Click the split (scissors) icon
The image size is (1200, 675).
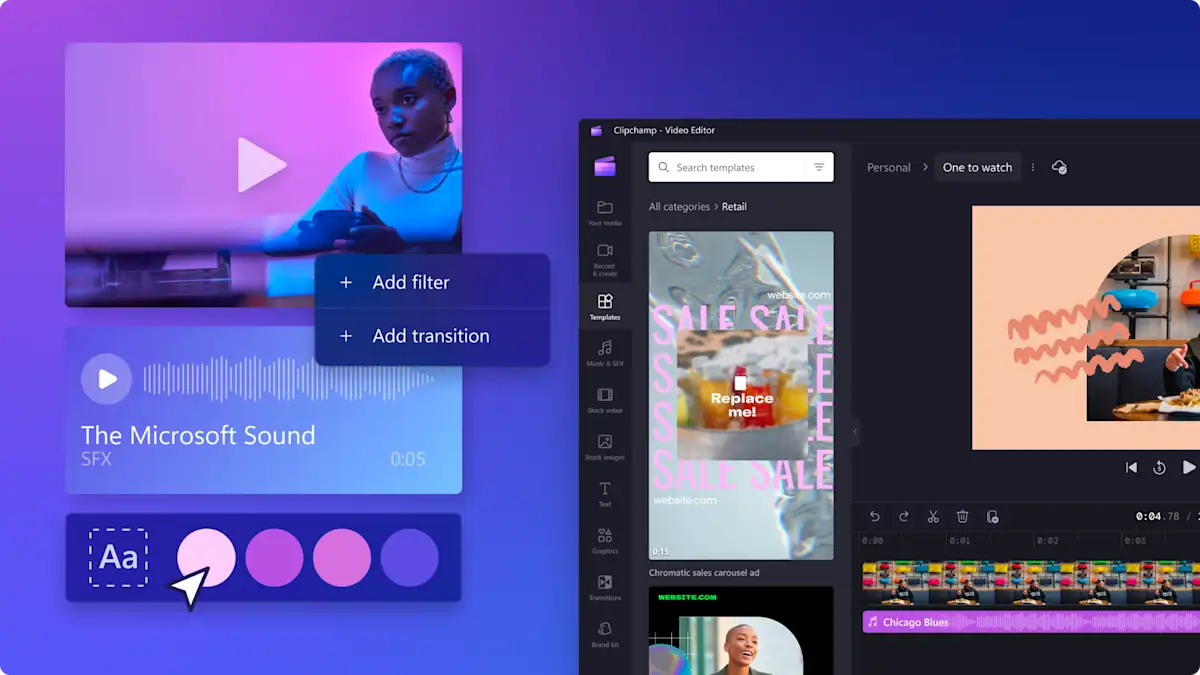point(932,517)
